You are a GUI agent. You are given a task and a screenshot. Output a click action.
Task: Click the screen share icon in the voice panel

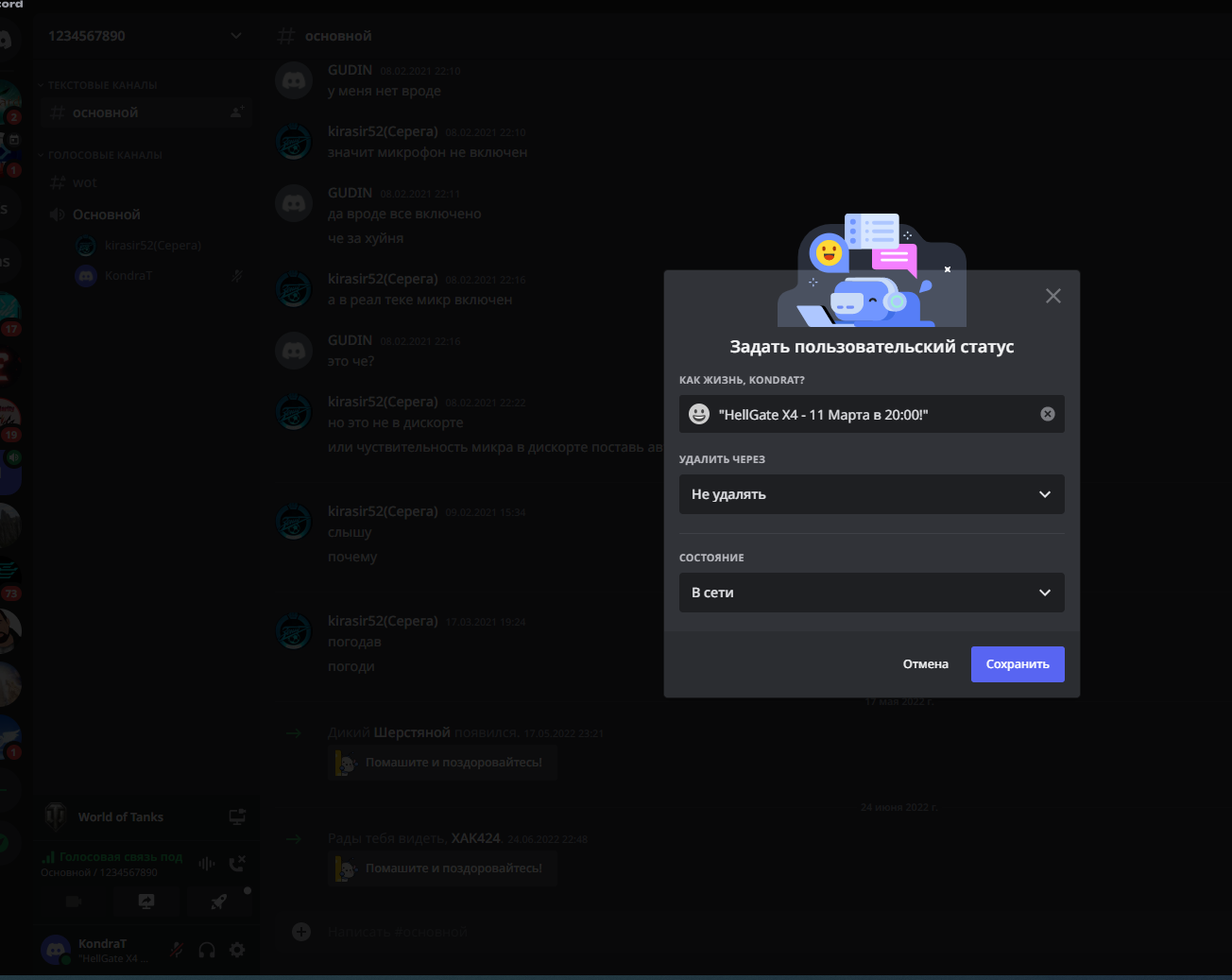coord(146,902)
